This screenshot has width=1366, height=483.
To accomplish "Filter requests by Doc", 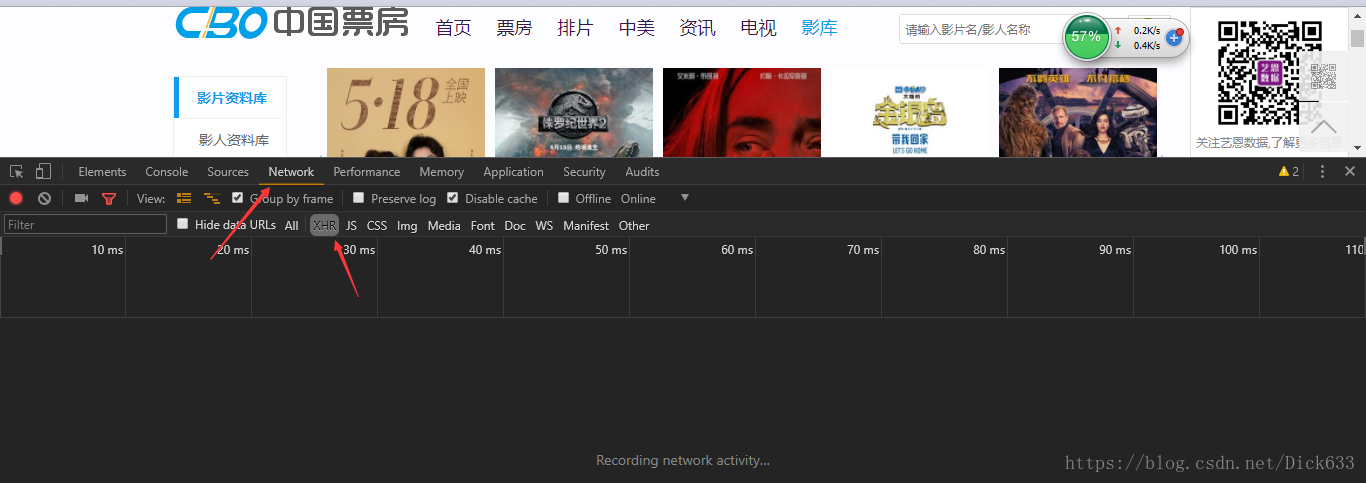I will click(515, 225).
